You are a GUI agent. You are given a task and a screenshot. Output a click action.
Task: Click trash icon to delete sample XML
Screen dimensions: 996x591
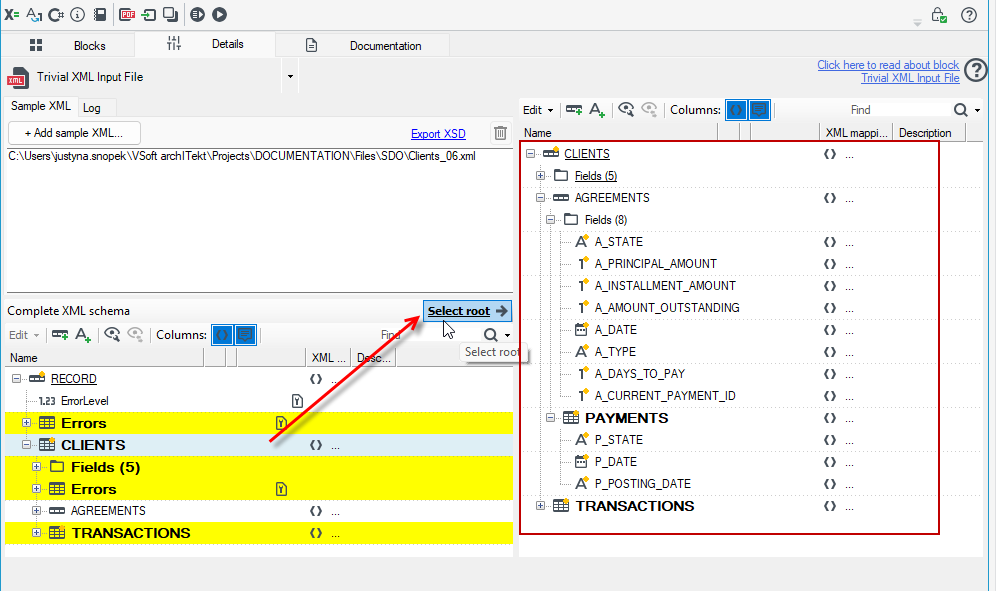click(501, 133)
